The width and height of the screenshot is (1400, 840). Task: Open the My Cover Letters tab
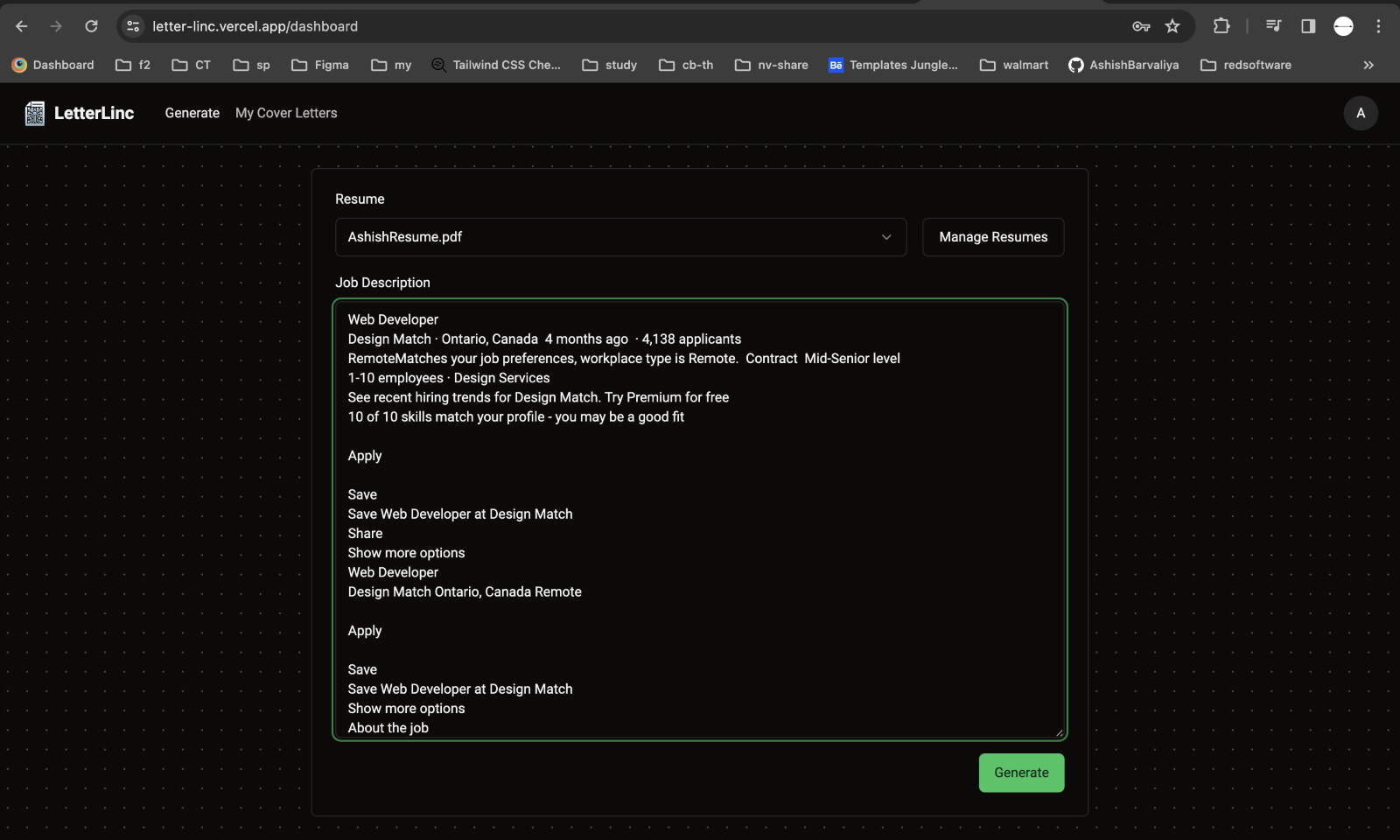(x=286, y=113)
